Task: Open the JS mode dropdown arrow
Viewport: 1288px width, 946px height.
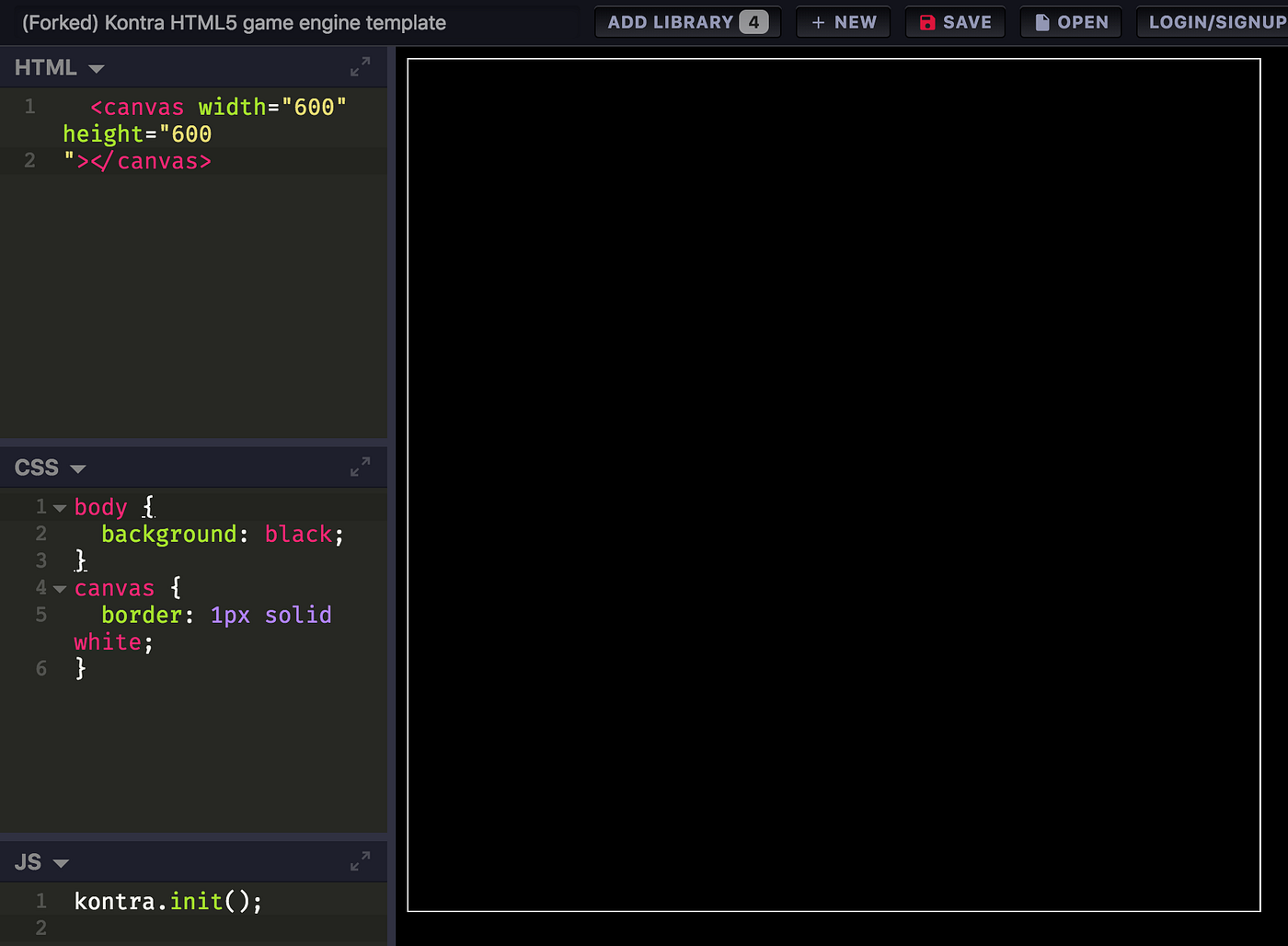Action: pyautogui.click(x=62, y=864)
